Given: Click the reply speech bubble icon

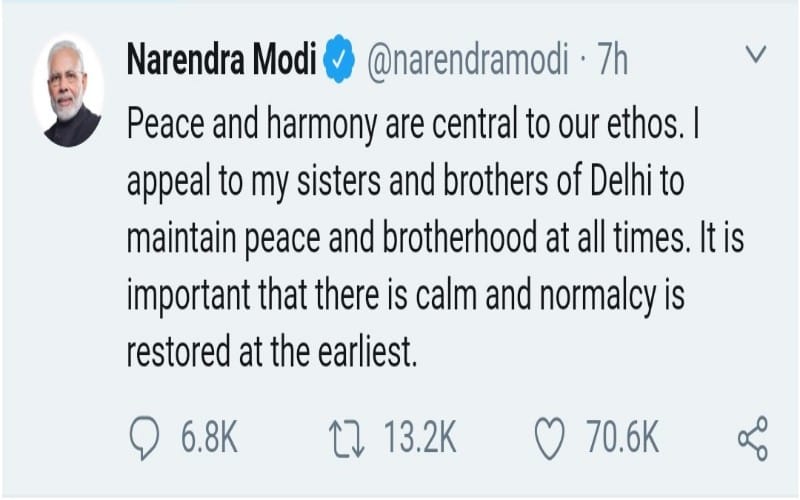Looking at the screenshot, I should click(x=148, y=436).
